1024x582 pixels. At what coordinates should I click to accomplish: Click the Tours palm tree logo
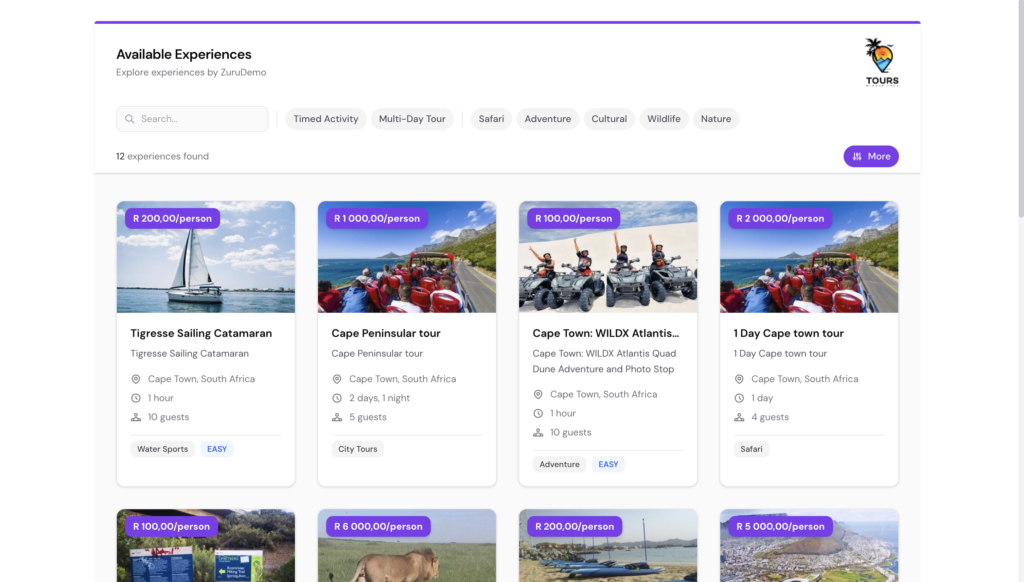[881, 61]
